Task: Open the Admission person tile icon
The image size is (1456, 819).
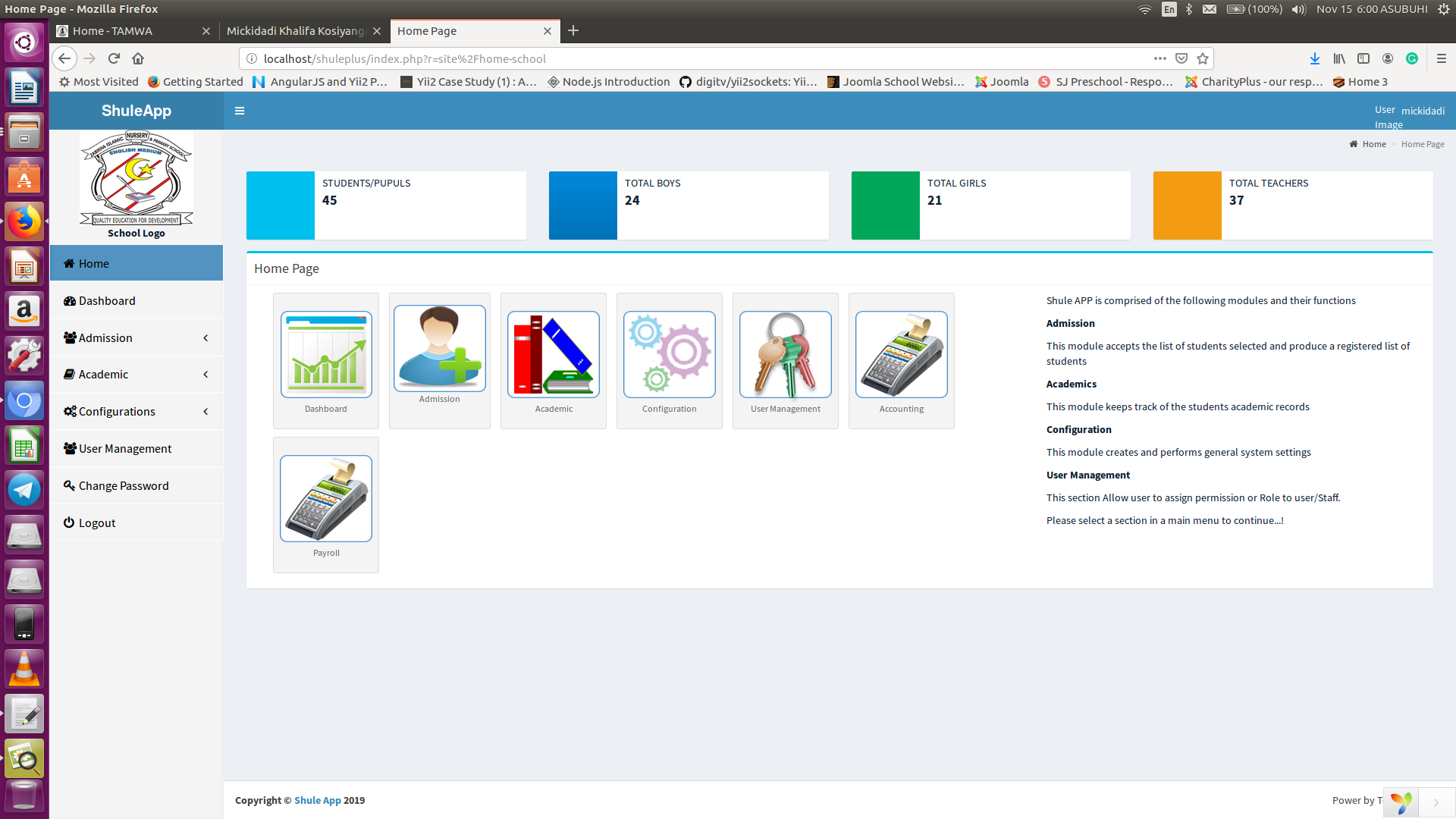Action: [x=440, y=348]
